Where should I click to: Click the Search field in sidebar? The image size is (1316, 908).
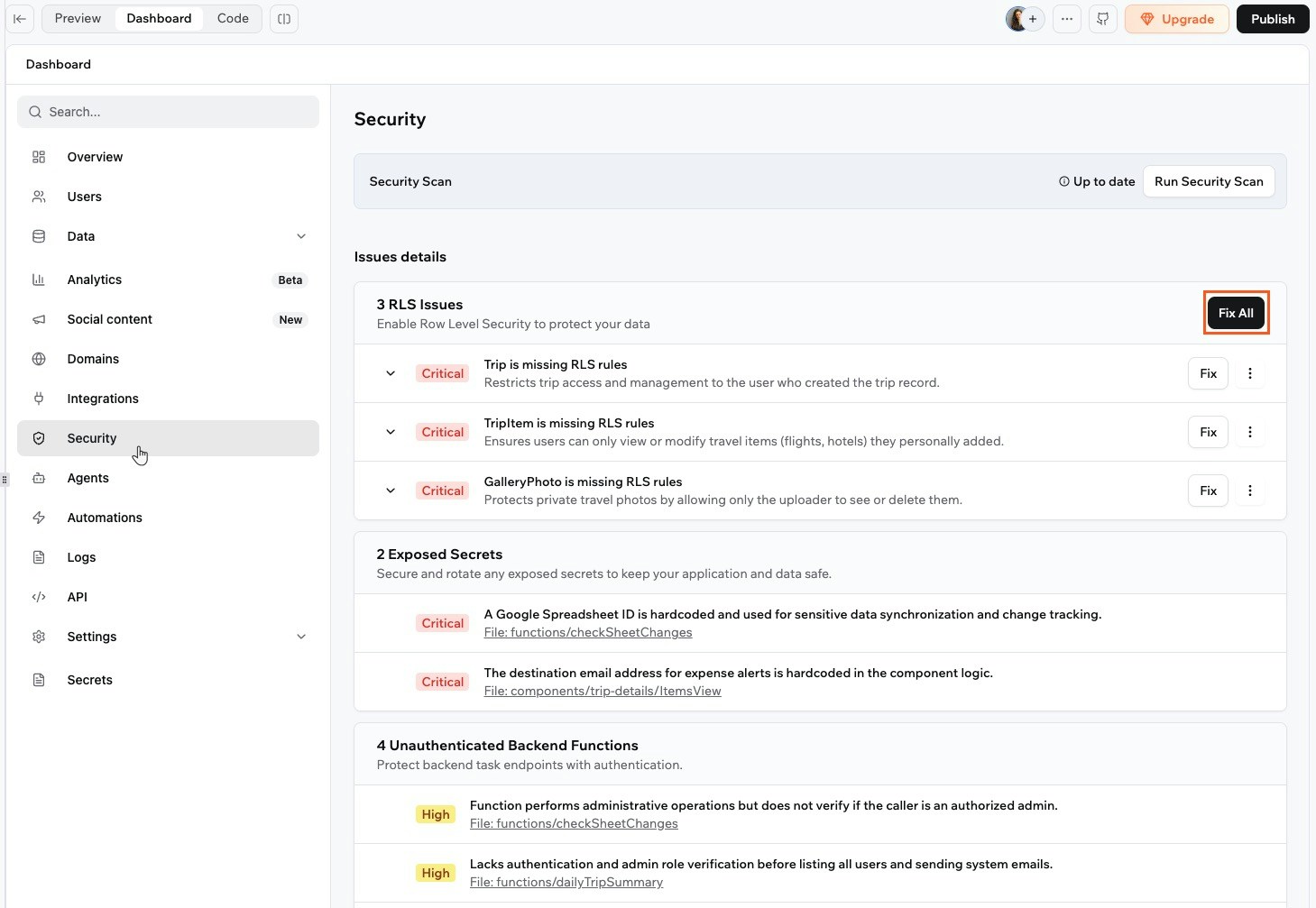coord(168,111)
